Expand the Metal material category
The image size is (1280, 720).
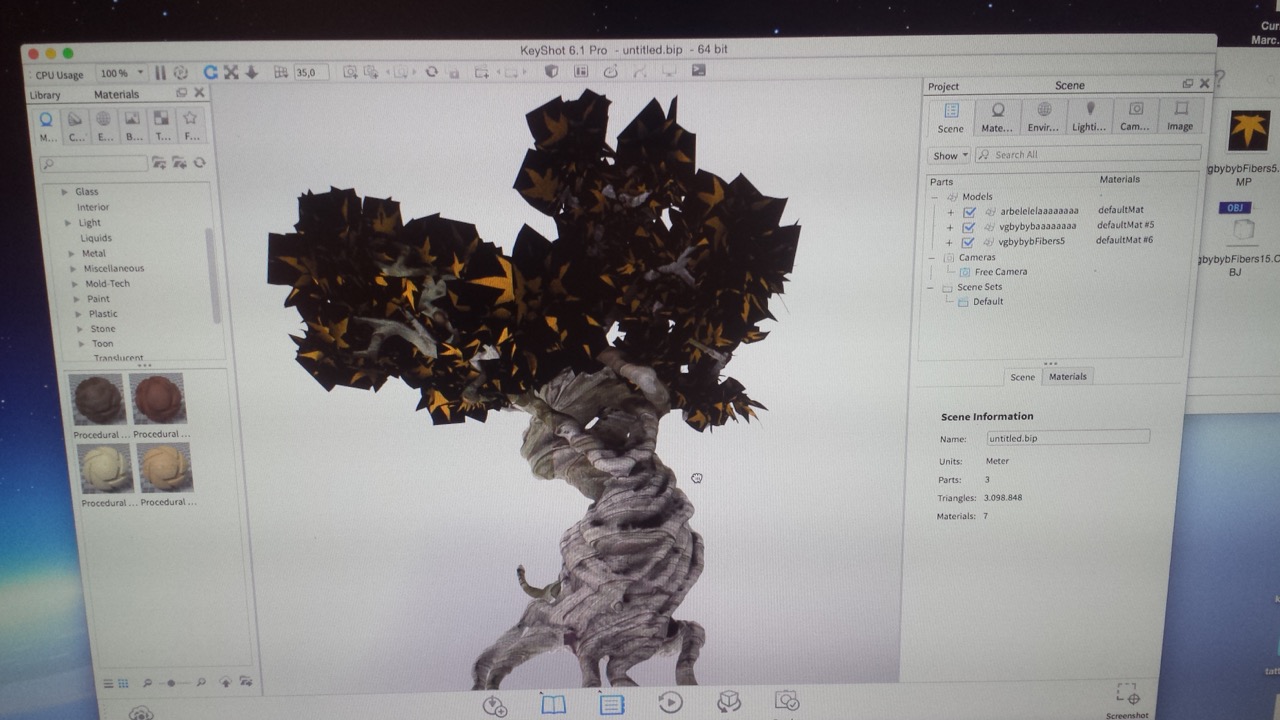[72, 254]
